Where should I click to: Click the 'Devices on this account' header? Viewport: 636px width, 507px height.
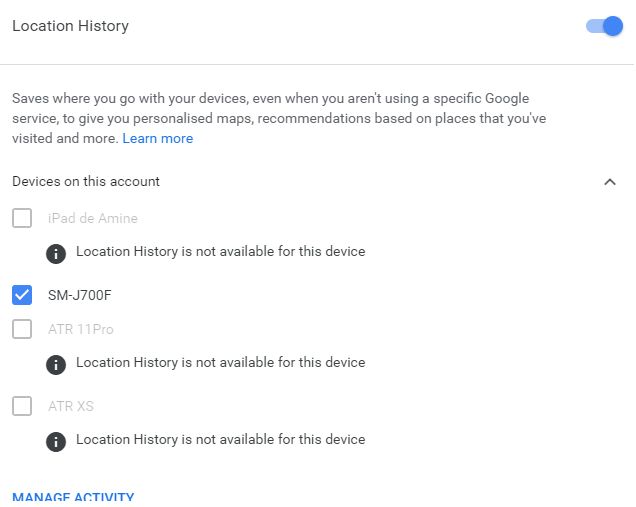pyautogui.click(x=86, y=182)
